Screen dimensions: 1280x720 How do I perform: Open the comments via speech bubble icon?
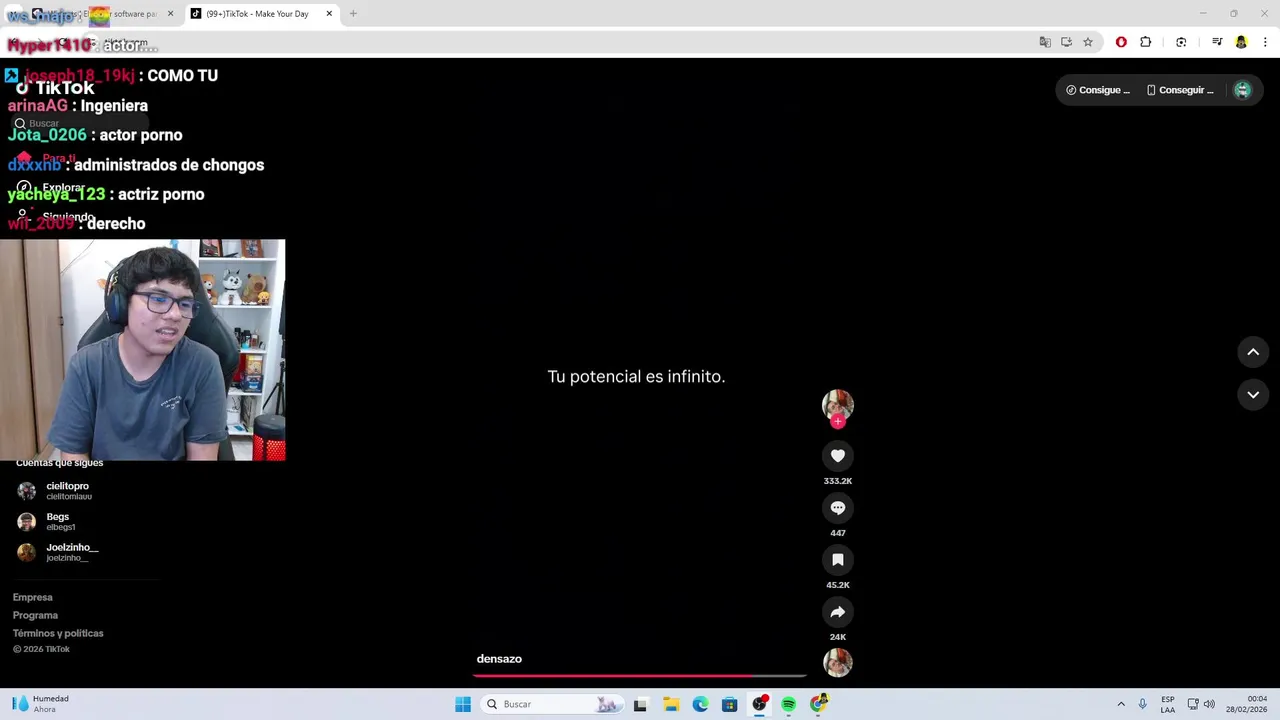[x=838, y=508]
